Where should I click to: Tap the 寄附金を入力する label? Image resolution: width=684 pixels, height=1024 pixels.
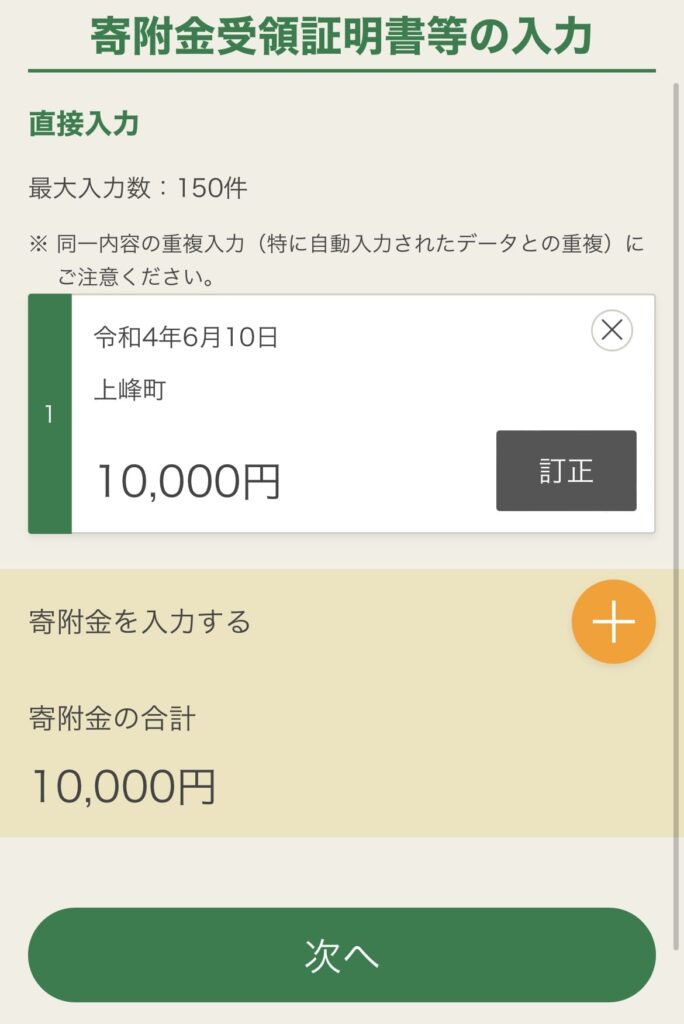(140, 622)
